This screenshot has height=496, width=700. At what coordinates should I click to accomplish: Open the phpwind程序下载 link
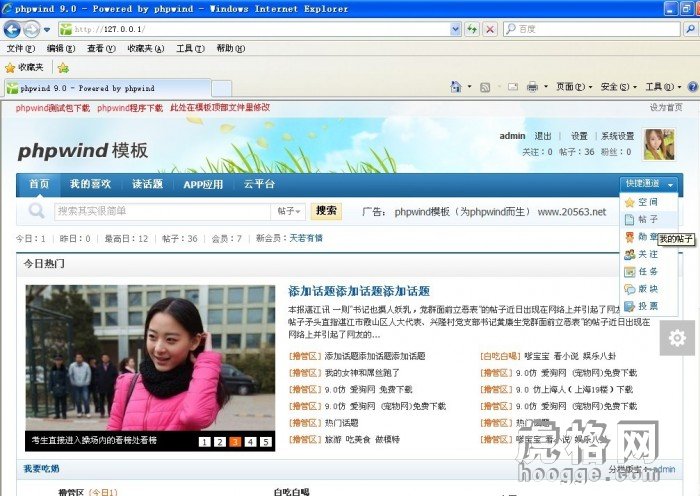(130, 108)
